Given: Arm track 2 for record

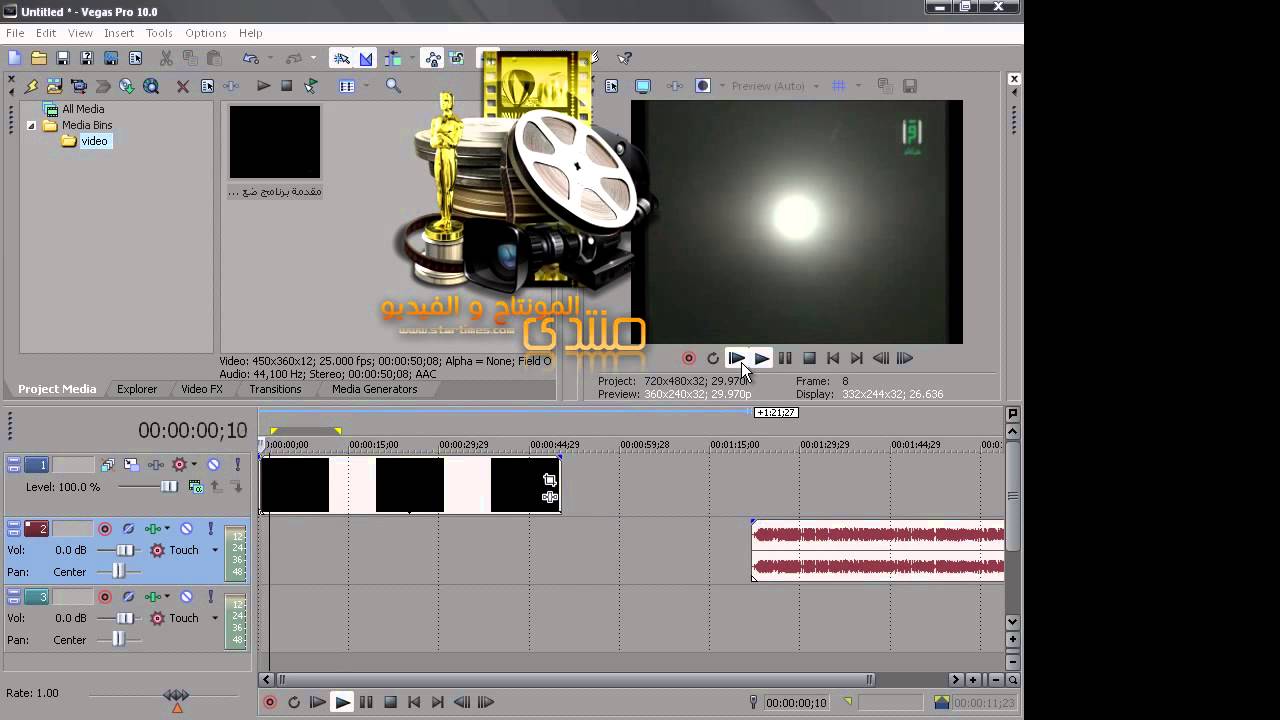Looking at the screenshot, I should click(x=104, y=529).
